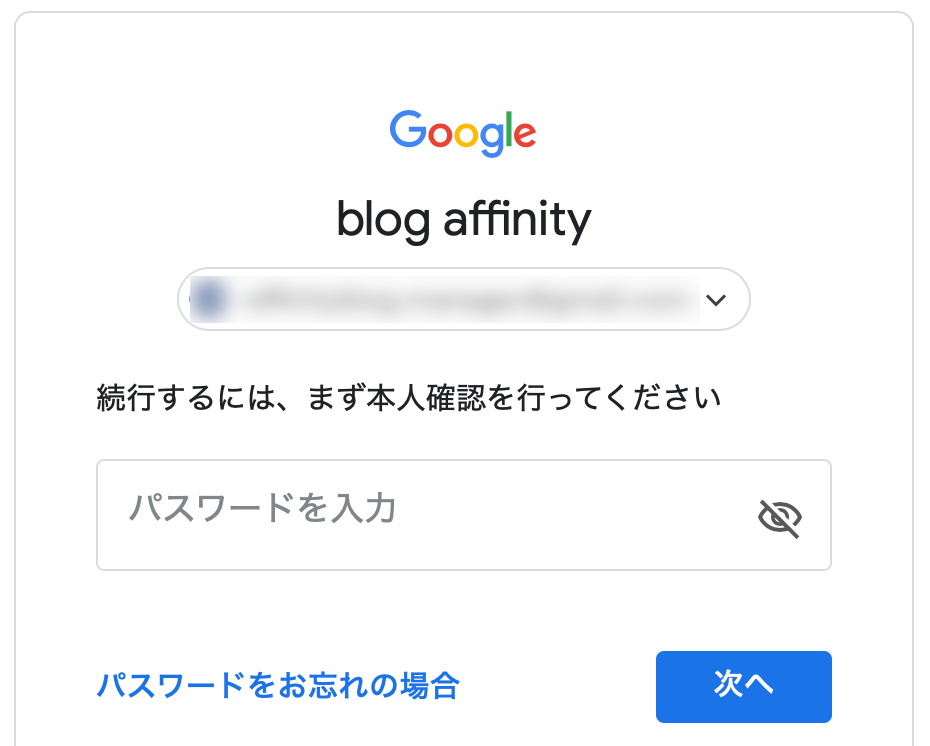Click the "blog affinity" heading
The height and width of the screenshot is (746, 930).
(x=463, y=219)
